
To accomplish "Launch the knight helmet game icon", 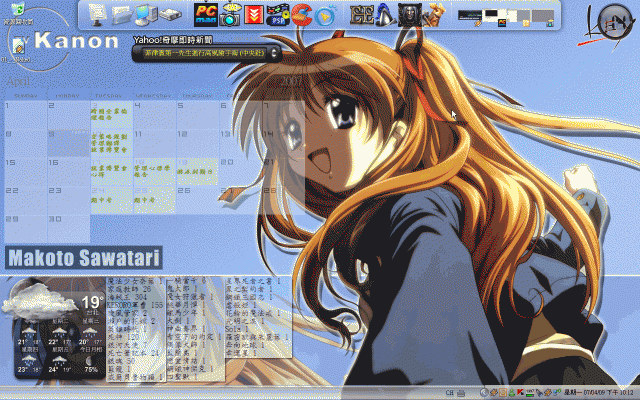I will [385, 15].
